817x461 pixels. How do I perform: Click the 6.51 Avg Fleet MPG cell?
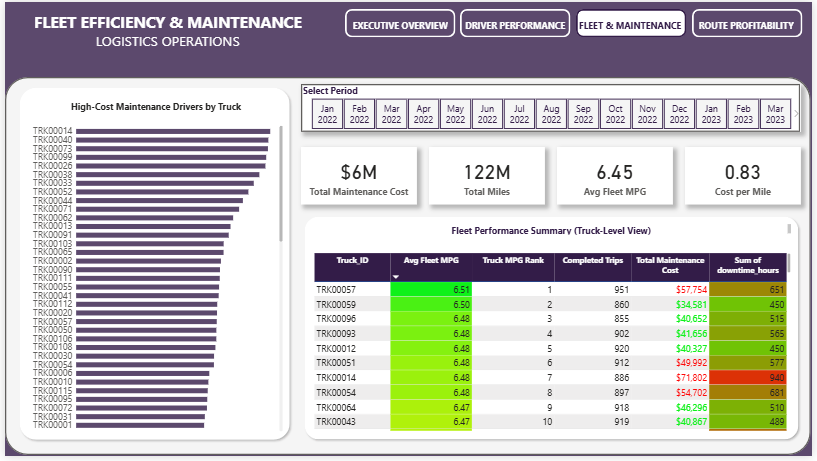431,290
